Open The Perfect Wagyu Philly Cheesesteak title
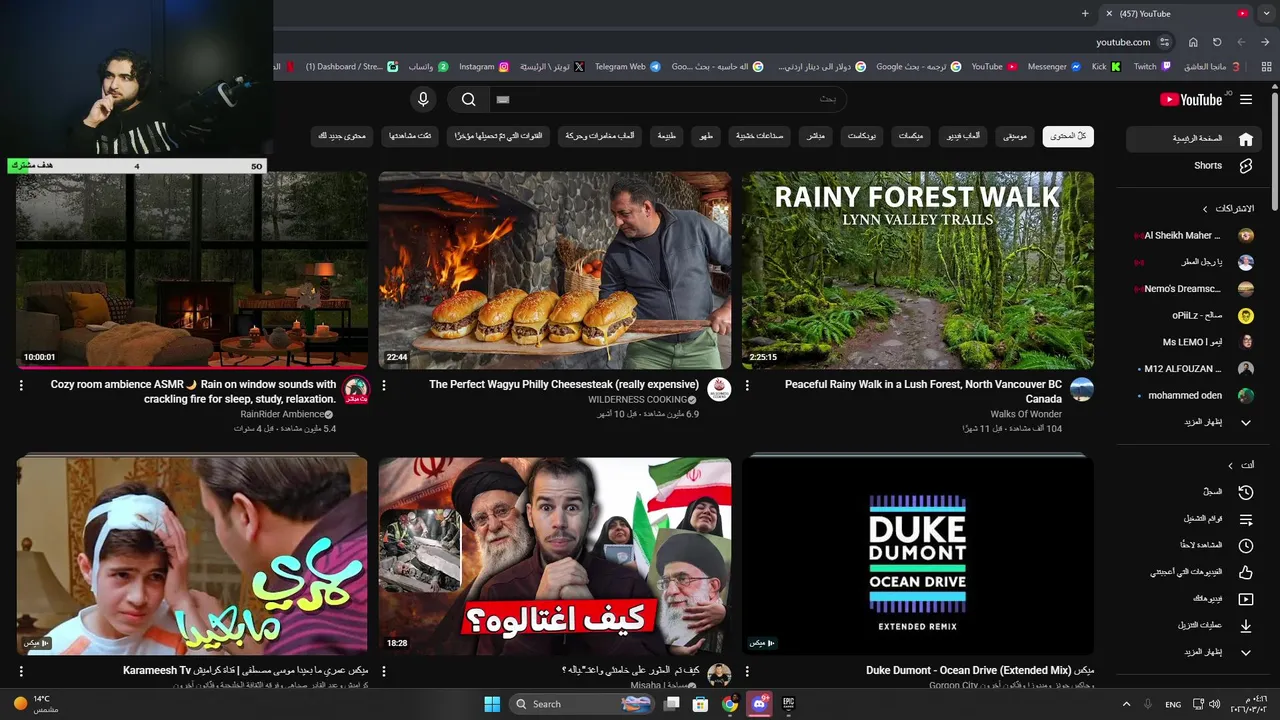Screen dimensions: 1280x720 (564, 384)
